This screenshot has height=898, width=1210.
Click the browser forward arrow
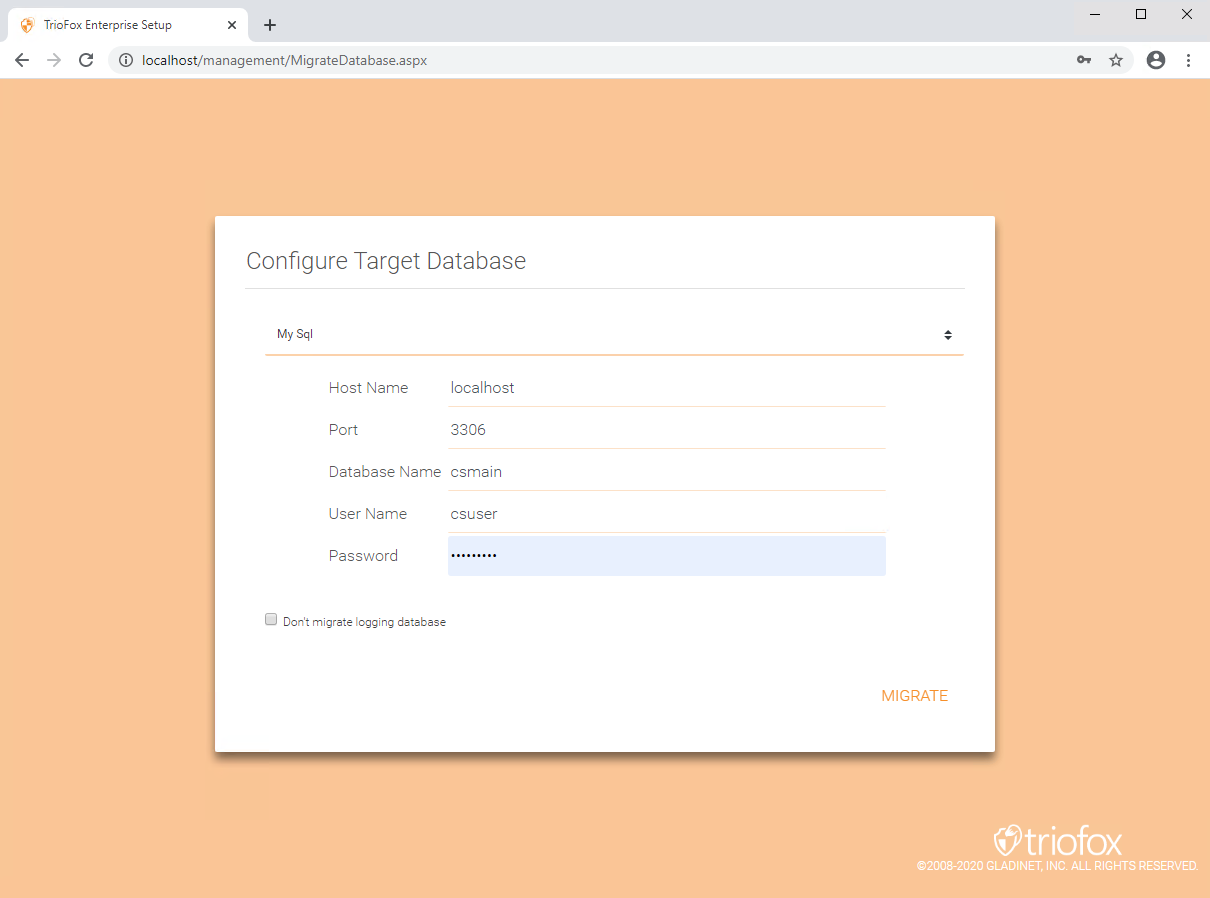click(x=54, y=60)
